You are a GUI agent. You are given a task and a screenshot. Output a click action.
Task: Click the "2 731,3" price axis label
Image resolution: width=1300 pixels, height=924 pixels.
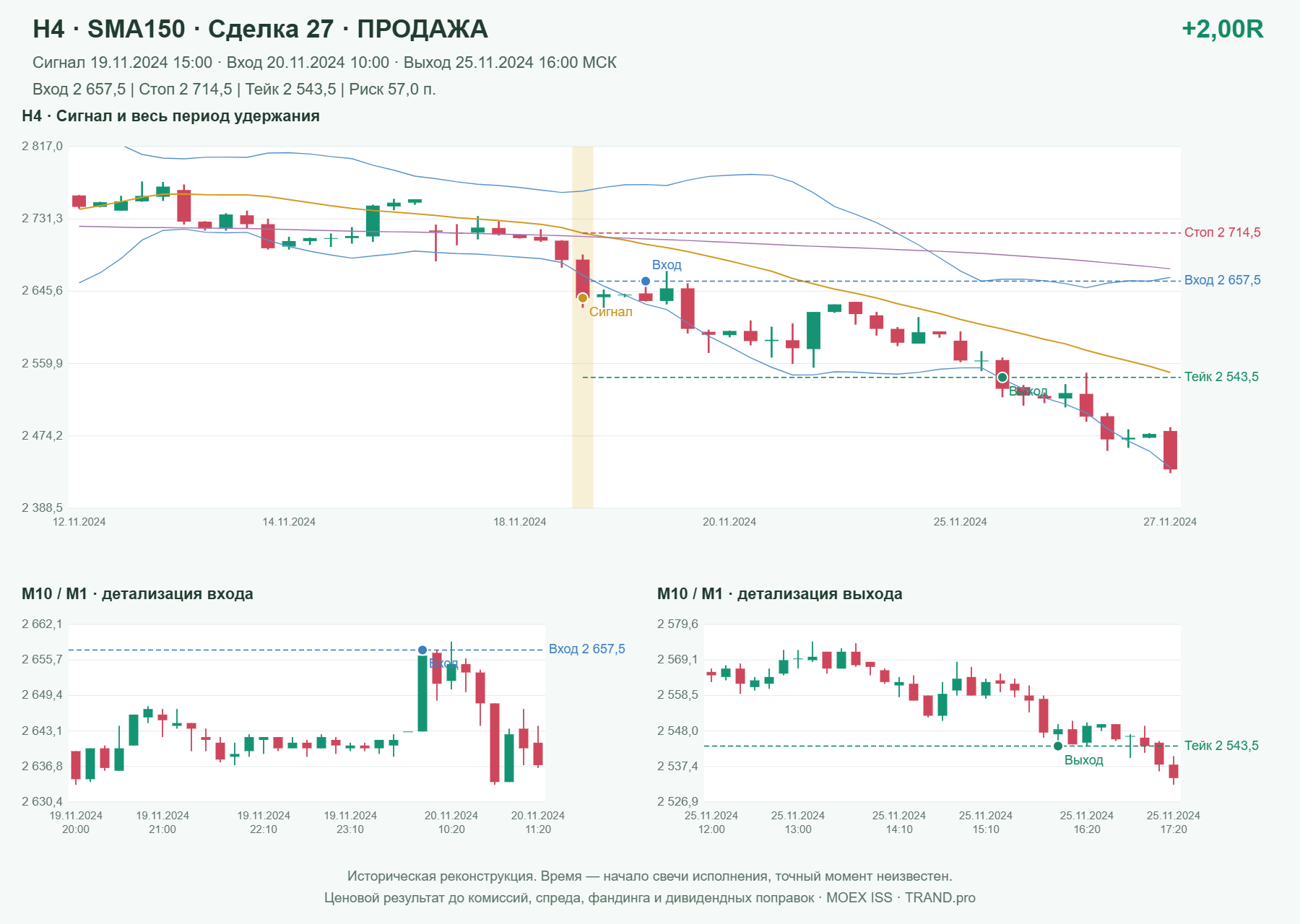click(42, 219)
